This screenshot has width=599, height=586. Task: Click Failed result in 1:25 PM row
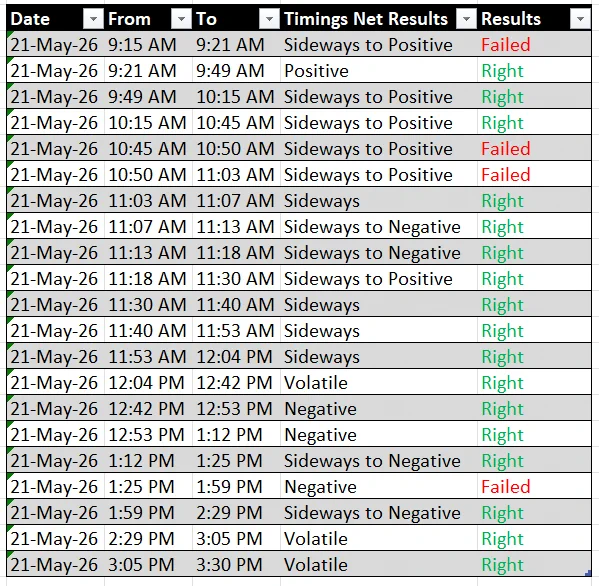(x=506, y=486)
